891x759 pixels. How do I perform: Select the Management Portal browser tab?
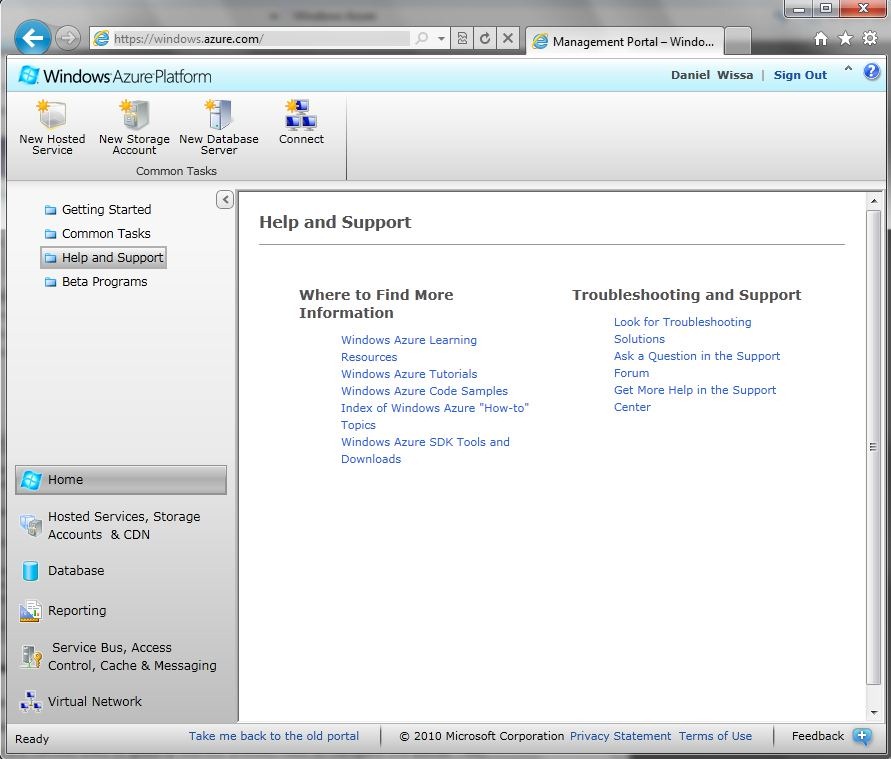pos(624,41)
